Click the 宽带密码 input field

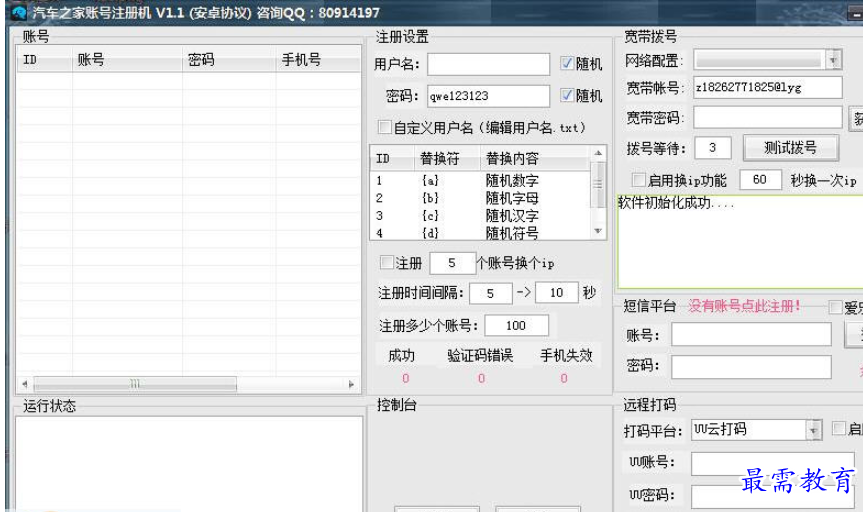tap(768, 117)
